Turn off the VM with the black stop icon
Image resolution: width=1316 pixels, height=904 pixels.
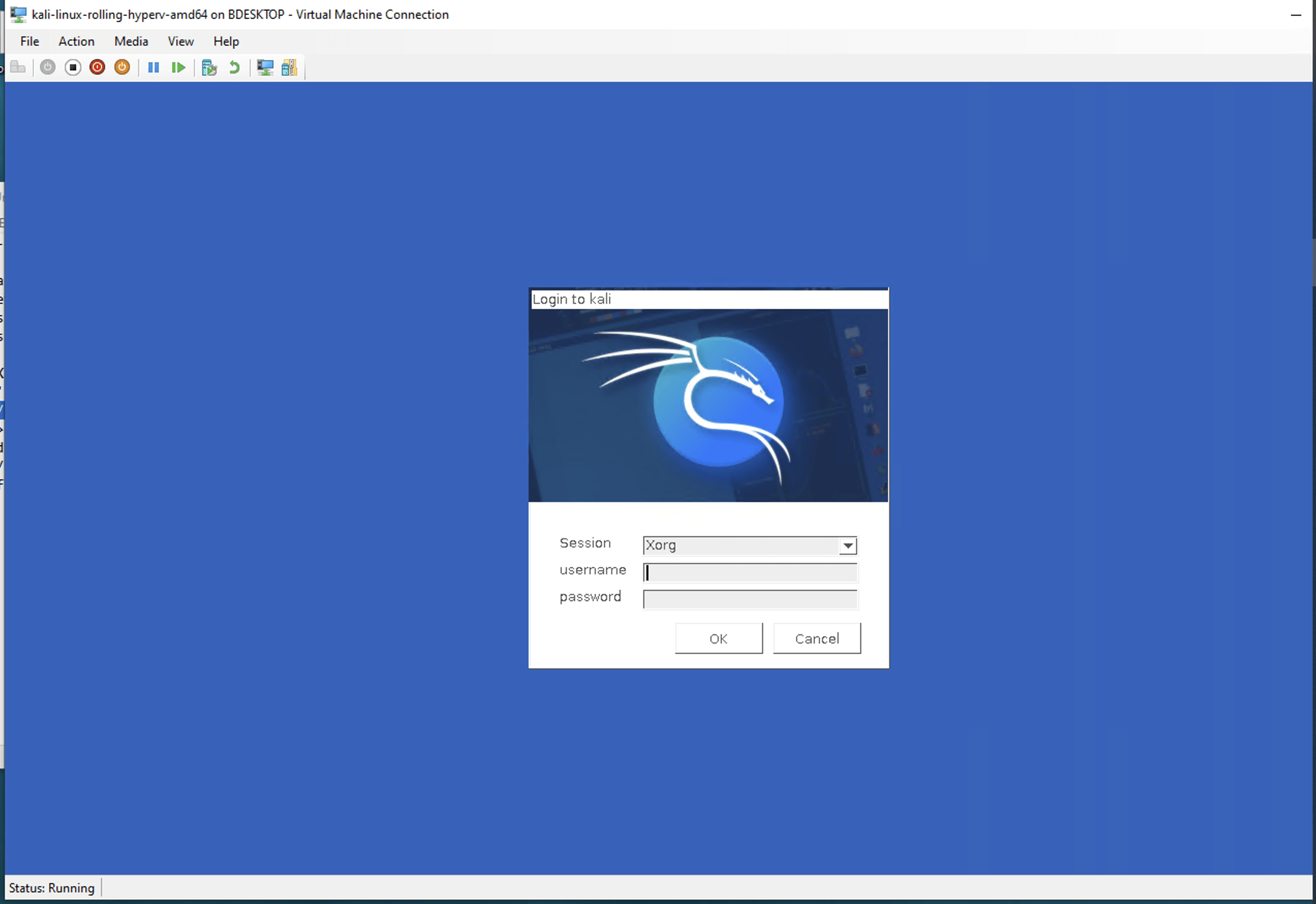pyautogui.click(x=72, y=67)
